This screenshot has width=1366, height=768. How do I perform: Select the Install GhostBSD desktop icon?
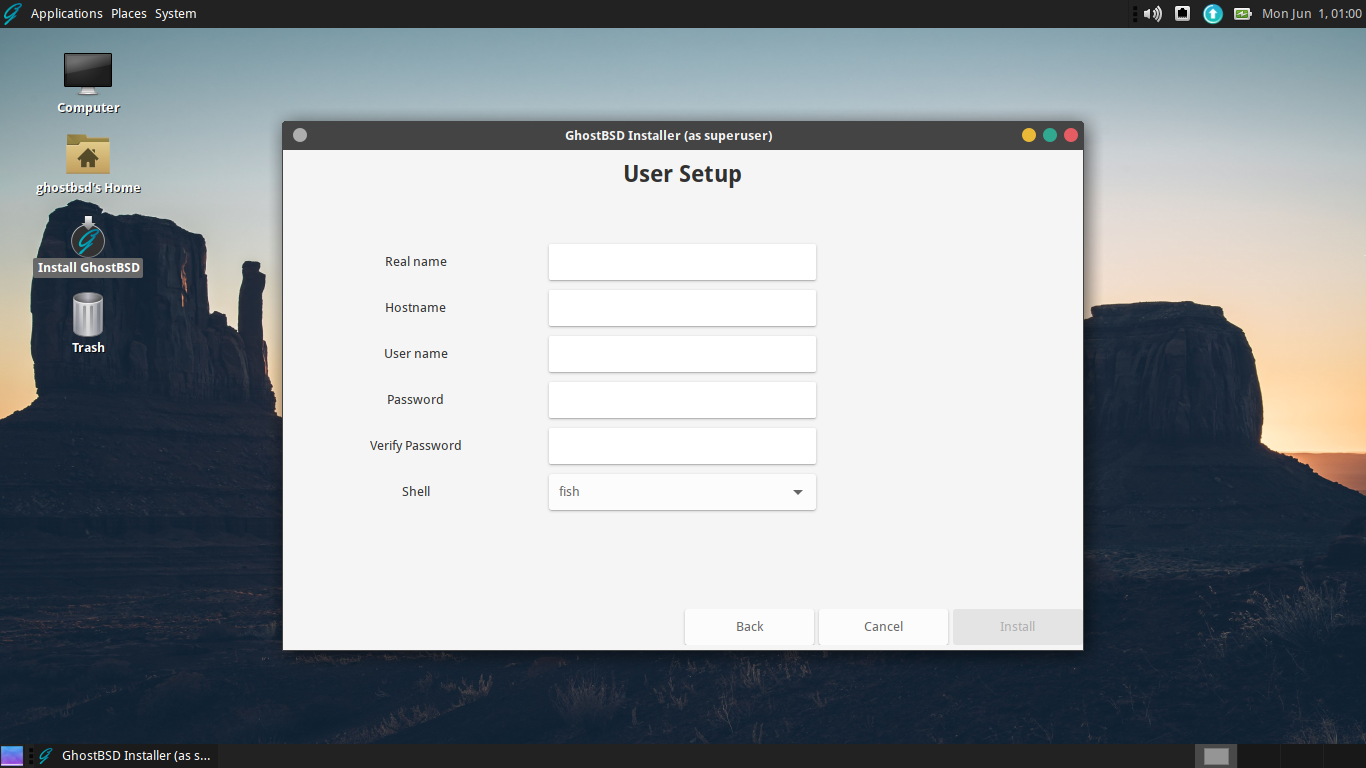coord(88,248)
